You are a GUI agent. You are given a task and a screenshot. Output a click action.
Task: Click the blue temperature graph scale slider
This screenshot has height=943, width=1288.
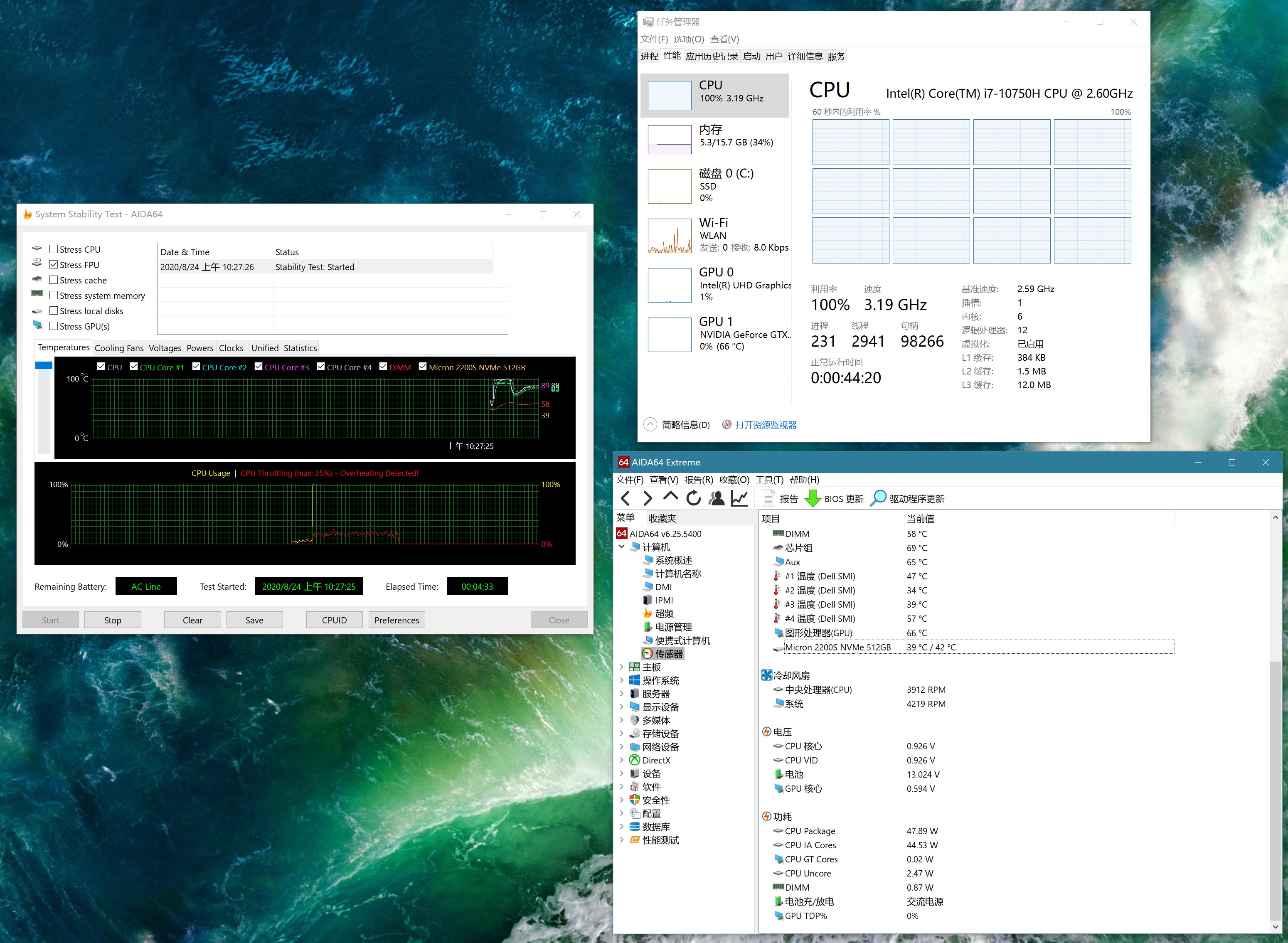tap(44, 365)
